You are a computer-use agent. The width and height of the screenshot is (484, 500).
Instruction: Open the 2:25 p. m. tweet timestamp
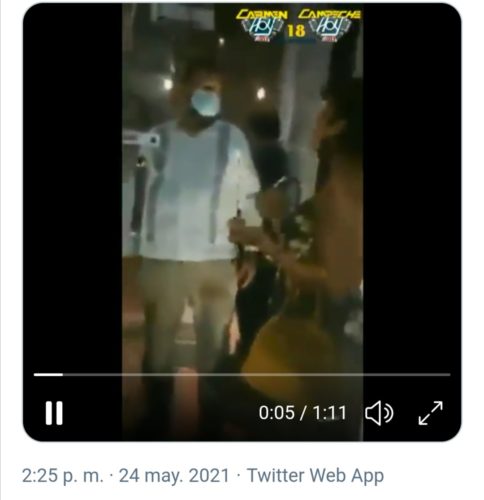[63, 476]
